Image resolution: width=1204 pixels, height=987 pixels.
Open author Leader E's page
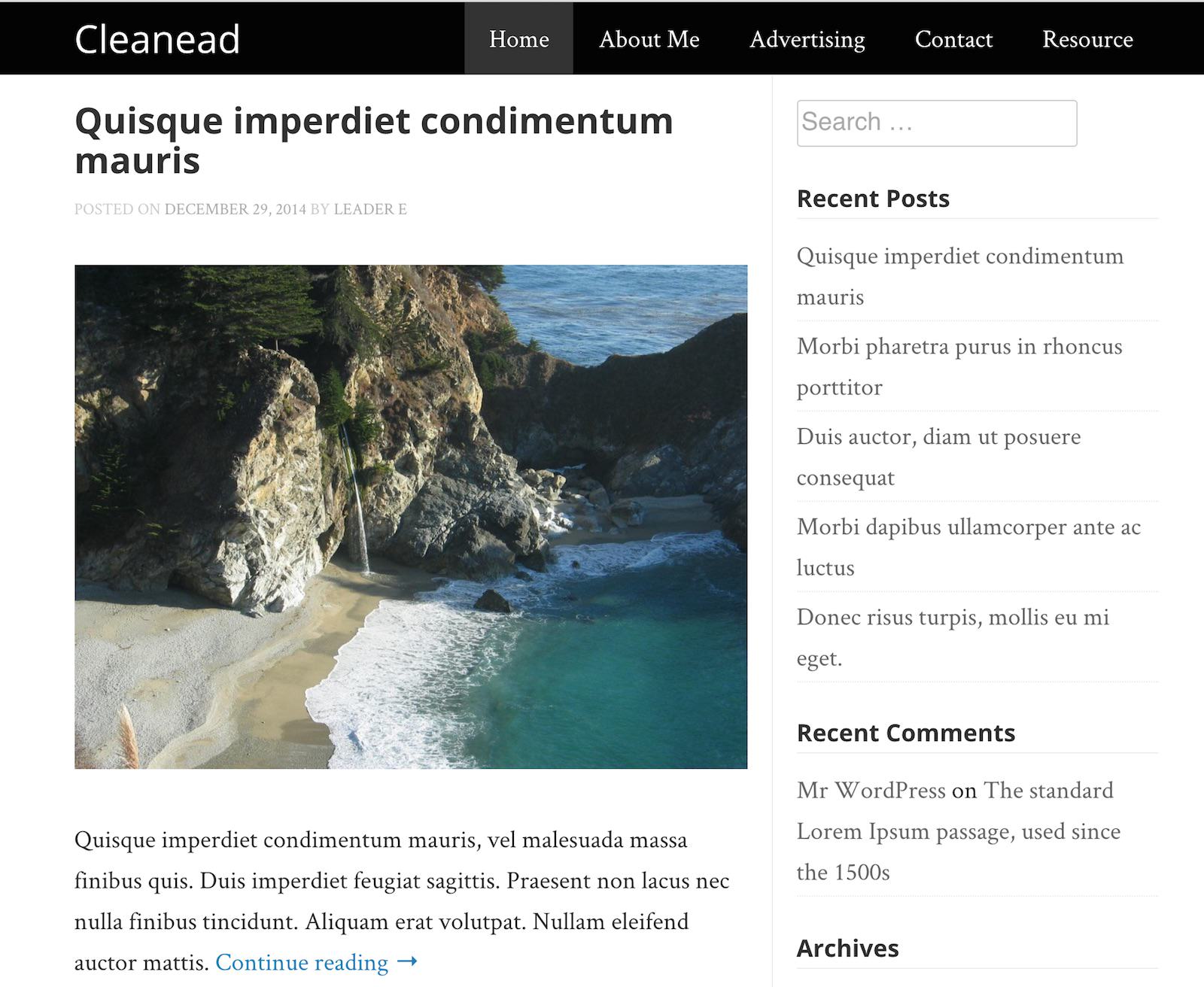click(x=369, y=209)
